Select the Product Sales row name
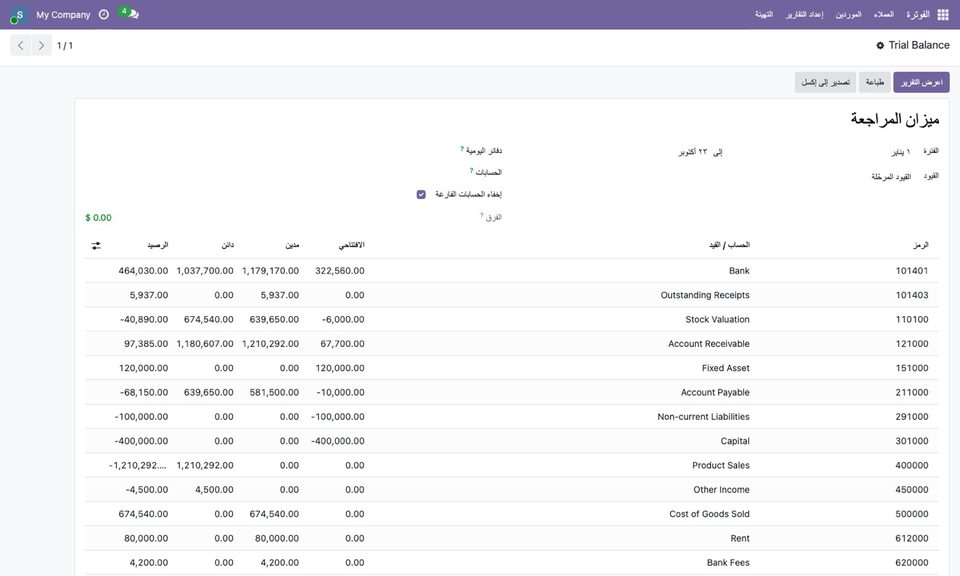This screenshot has height=576, width=960. pos(721,465)
